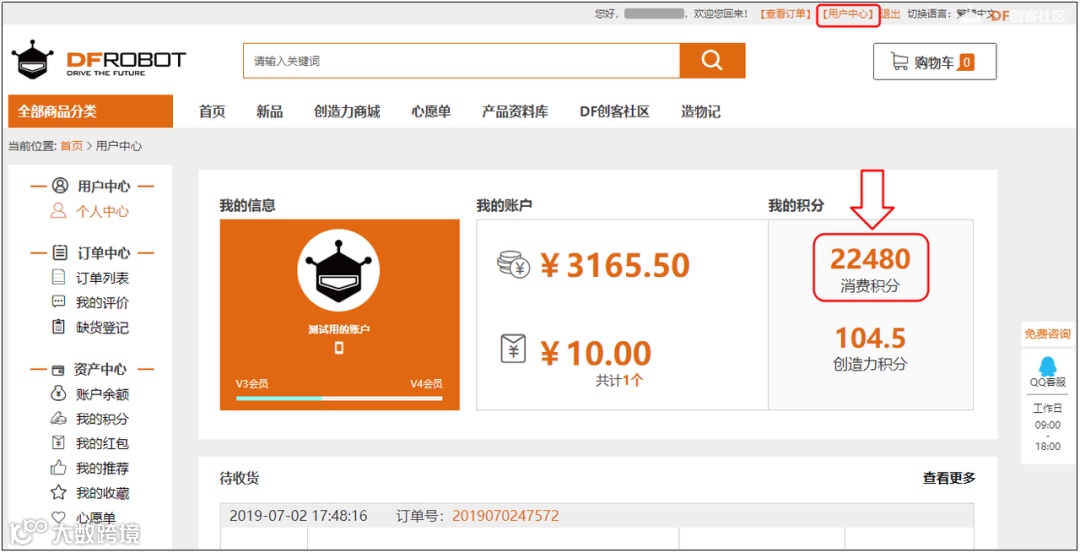1080x553 pixels.
Task: Click the QQ客服 penguin icon
Action: (1047, 366)
